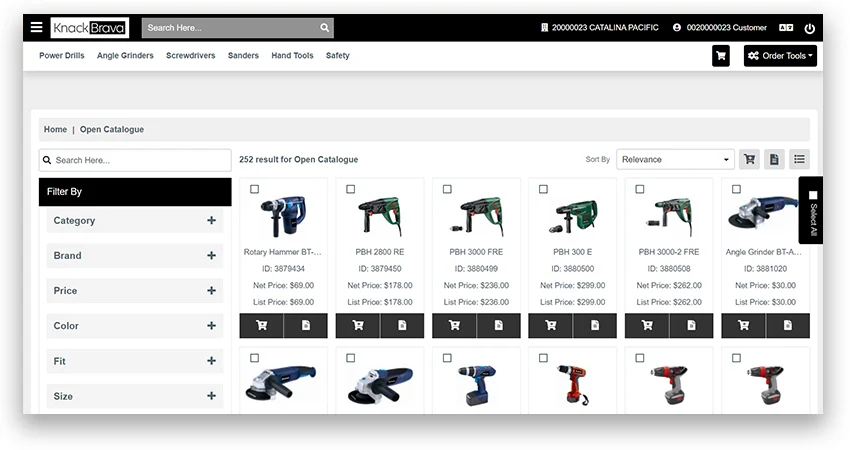Screen dimensions: 850x450
Task: Open document icon for Rotary Hammer BT
Action: coord(306,325)
